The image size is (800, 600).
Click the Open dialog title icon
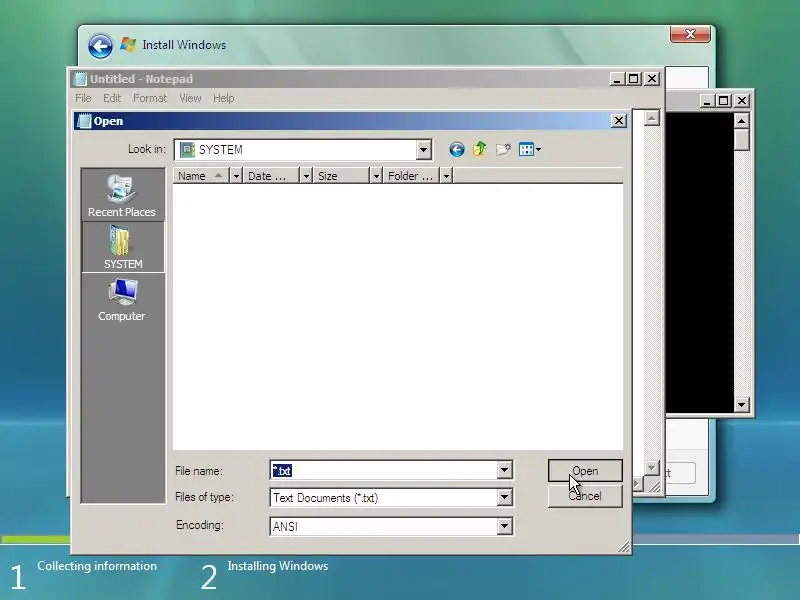click(x=84, y=121)
